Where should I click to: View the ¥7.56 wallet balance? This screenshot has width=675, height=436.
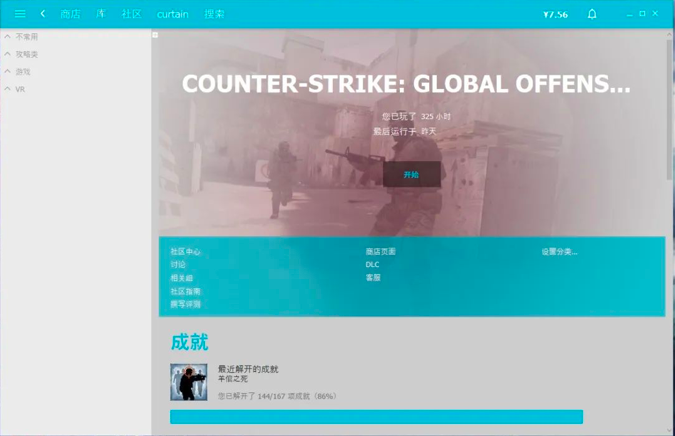pyautogui.click(x=555, y=15)
